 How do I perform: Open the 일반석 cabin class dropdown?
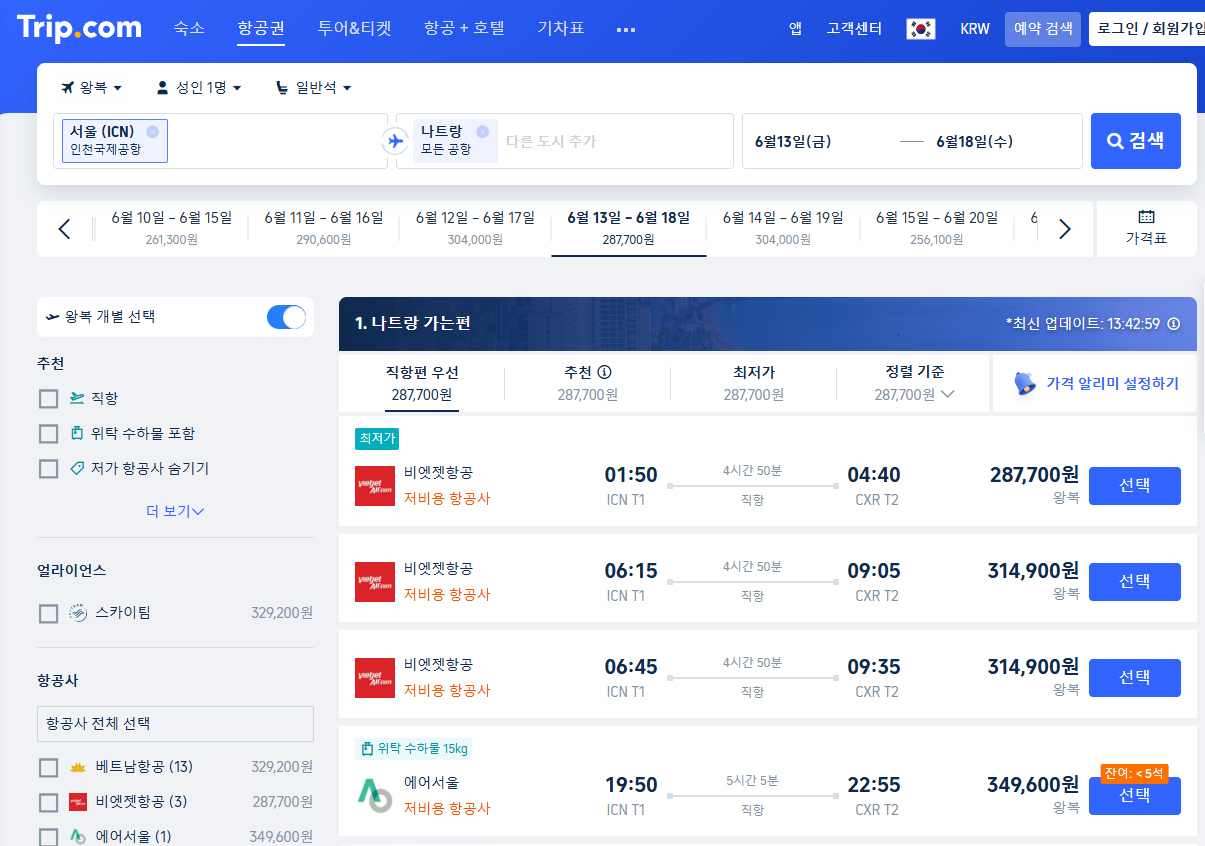click(x=314, y=88)
